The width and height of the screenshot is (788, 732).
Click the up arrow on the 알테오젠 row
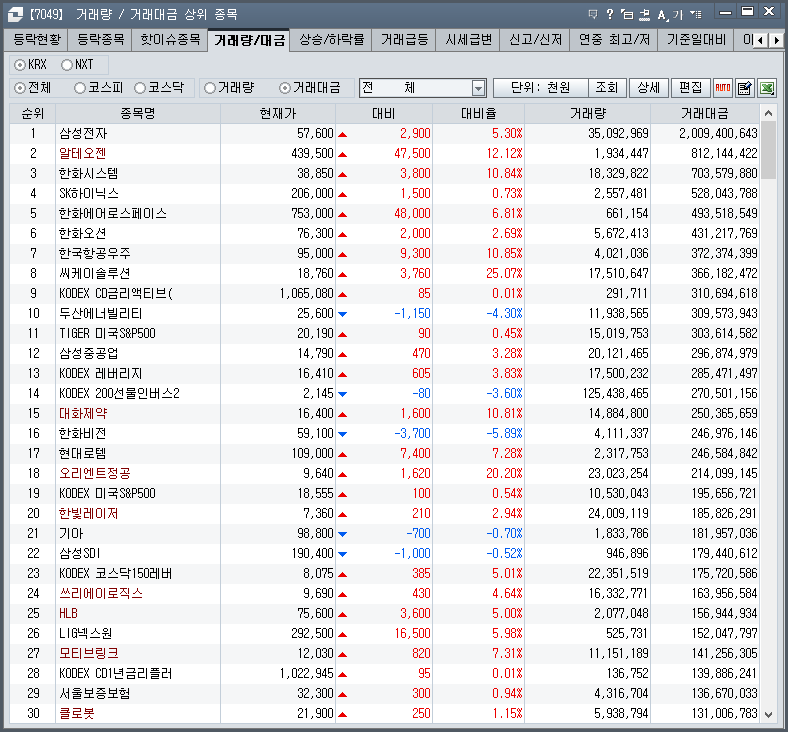coord(343,154)
